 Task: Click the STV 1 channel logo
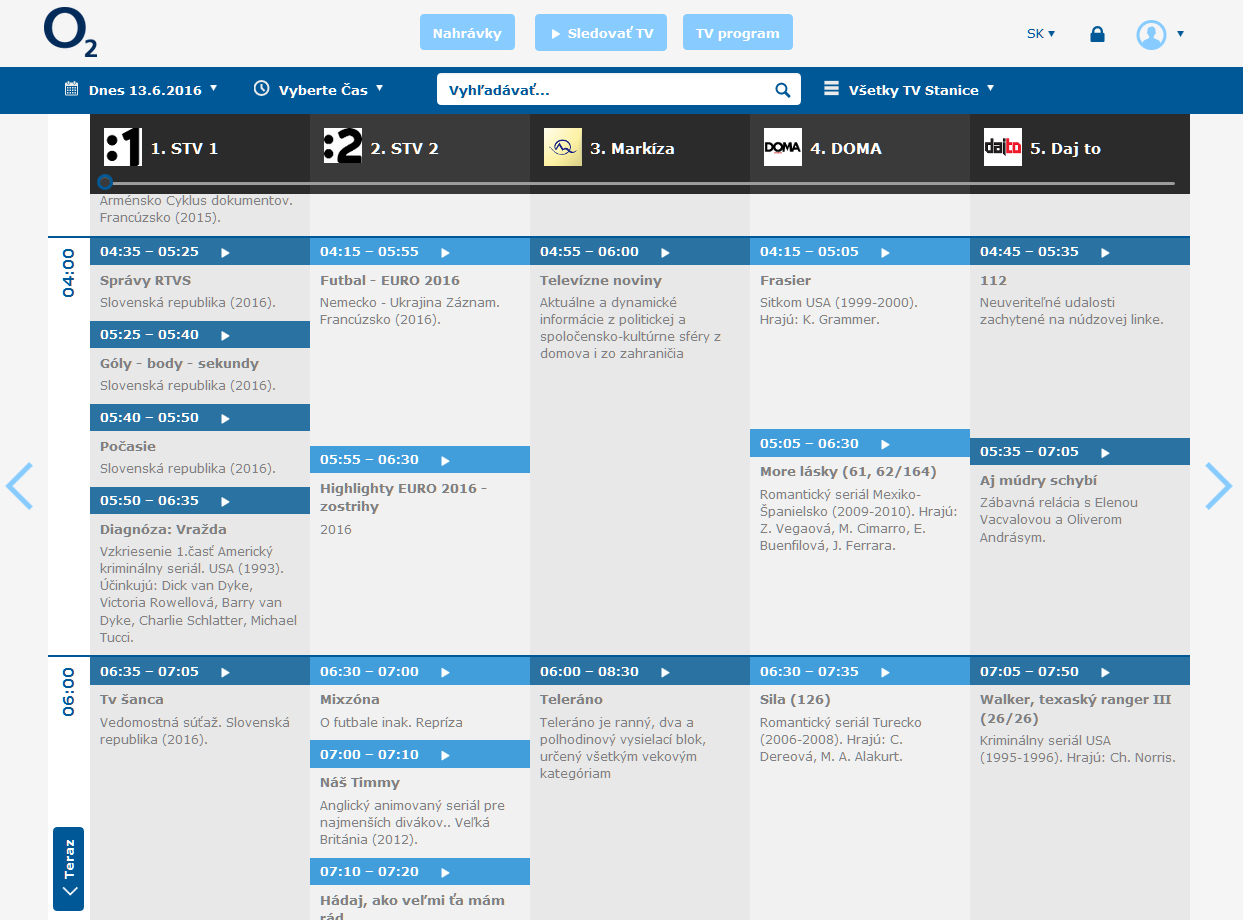(123, 147)
